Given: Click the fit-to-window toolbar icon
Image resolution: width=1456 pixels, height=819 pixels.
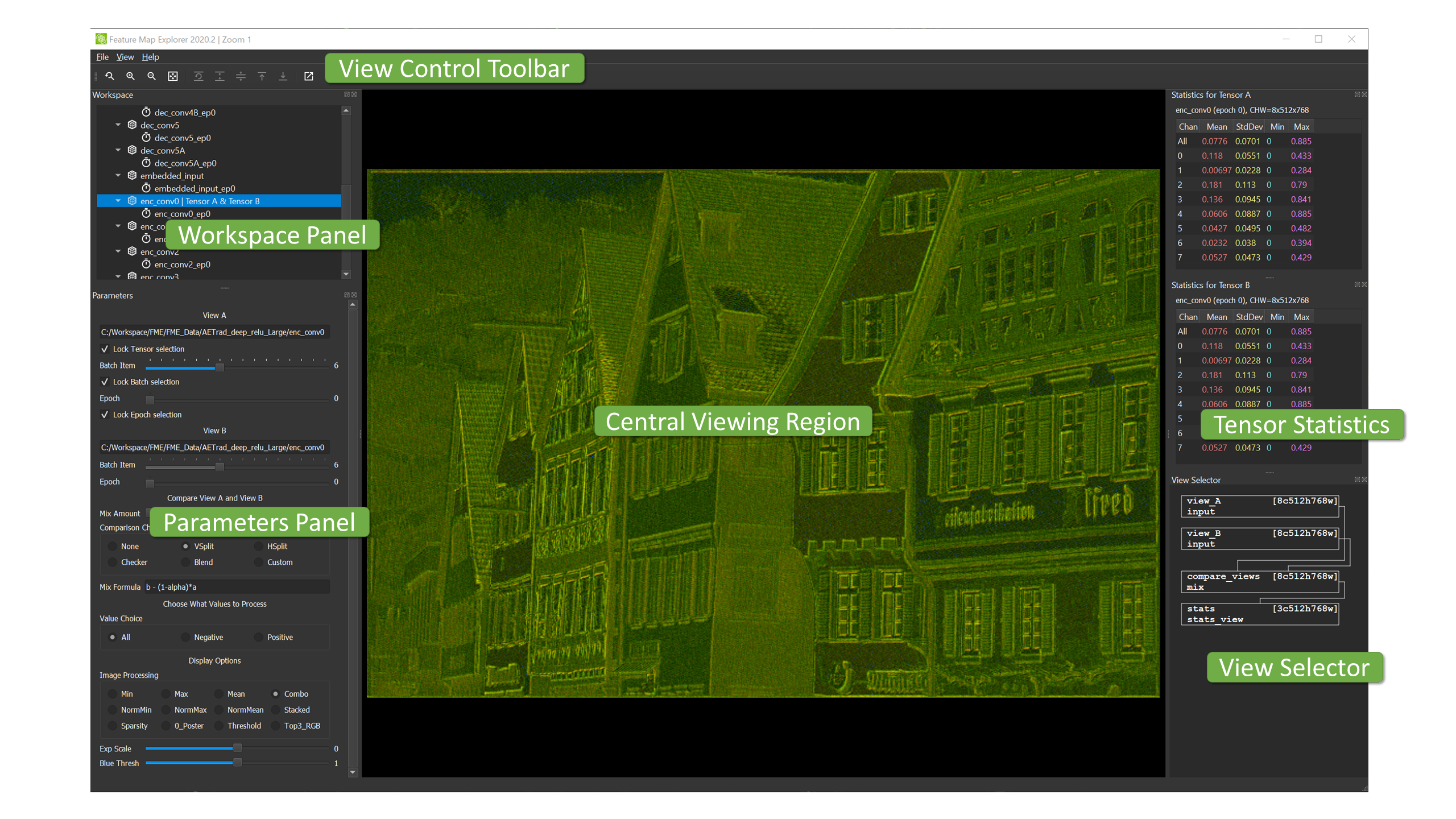Looking at the screenshot, I should pos(173,76).
